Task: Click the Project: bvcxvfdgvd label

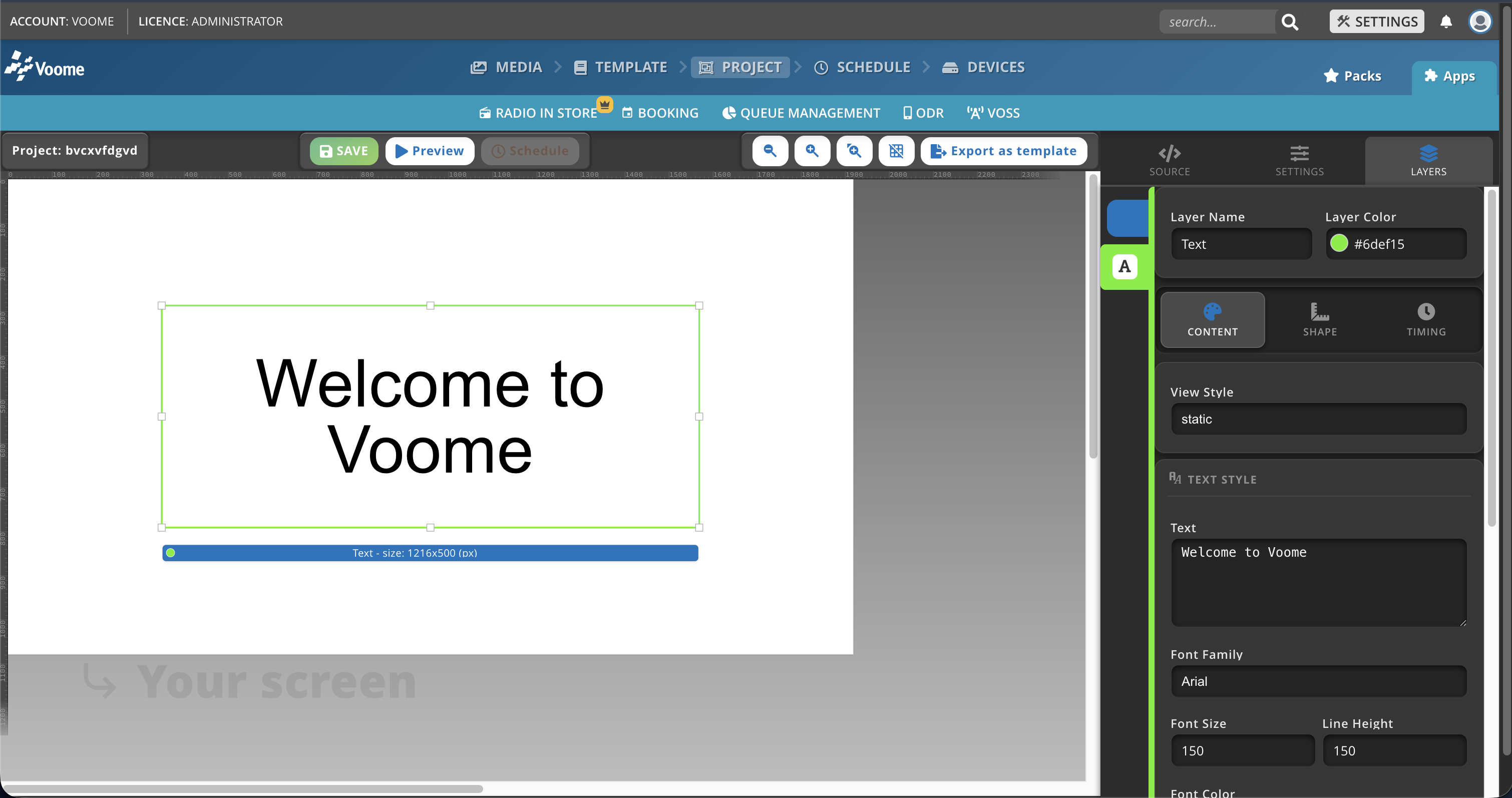Action: click(x=75, y=150)
